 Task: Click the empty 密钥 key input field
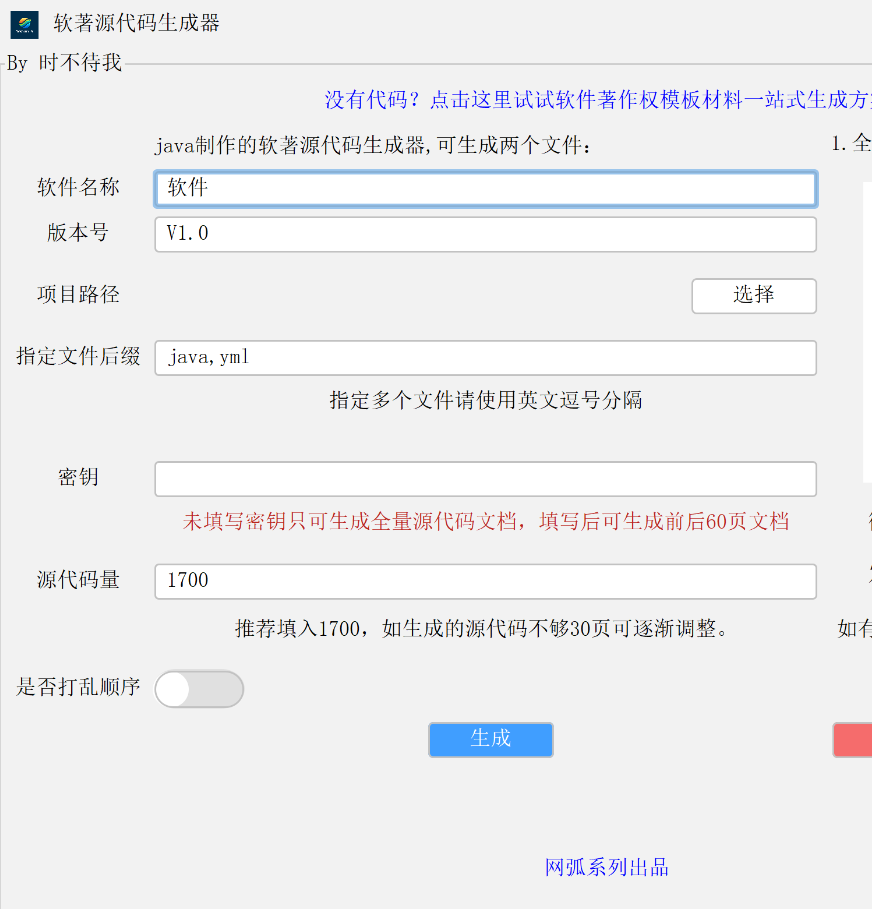(x=485, y=479)
